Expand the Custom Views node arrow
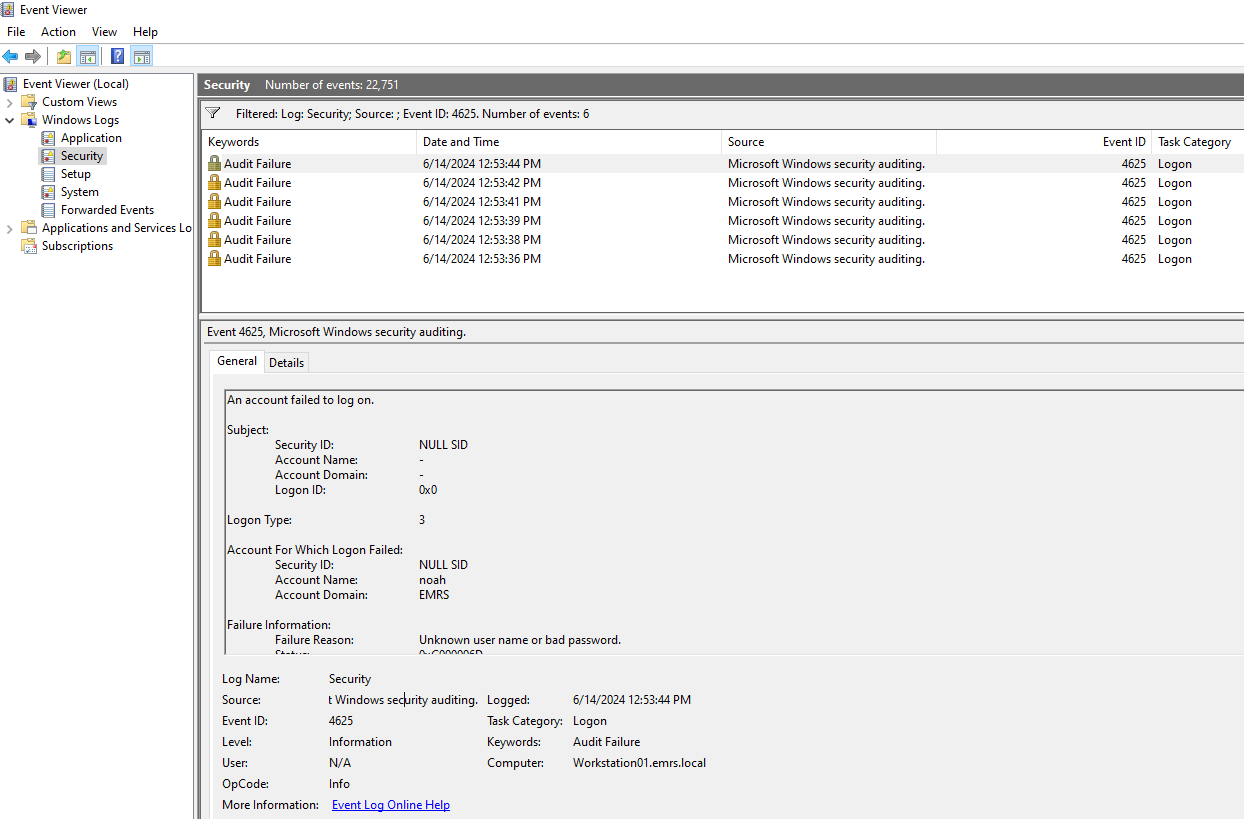 pyautogui.click(x=10, y=102)
